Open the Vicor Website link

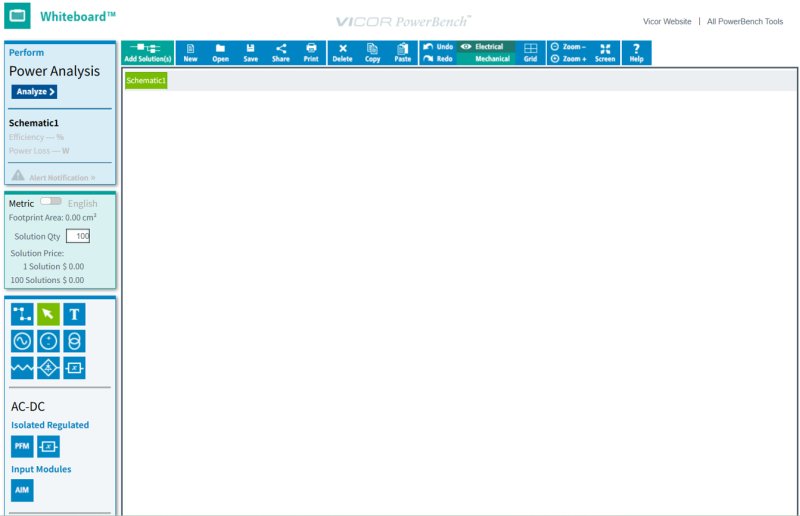(667, 21)
